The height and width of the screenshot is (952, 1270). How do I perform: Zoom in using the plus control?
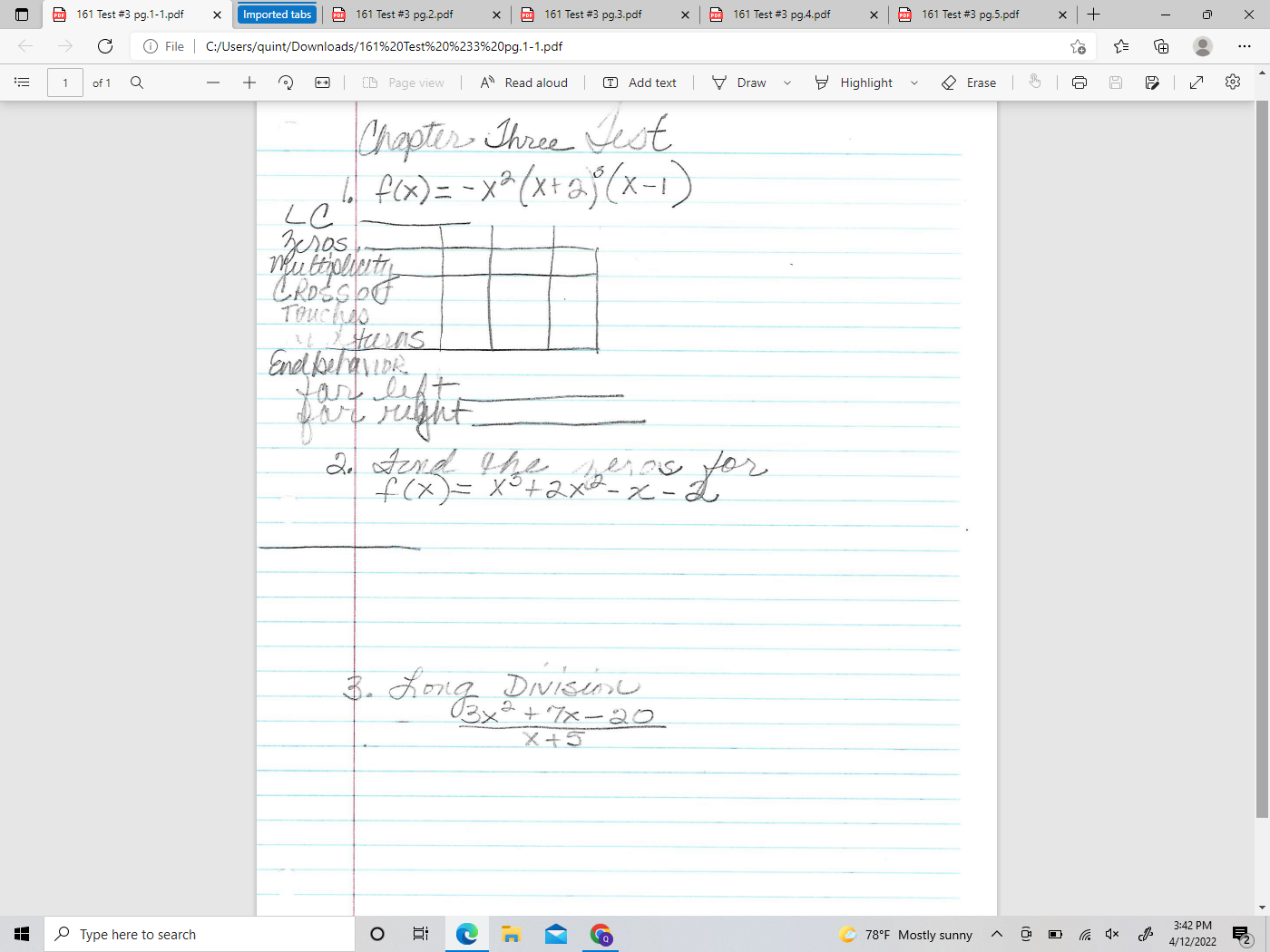point(249,82)
